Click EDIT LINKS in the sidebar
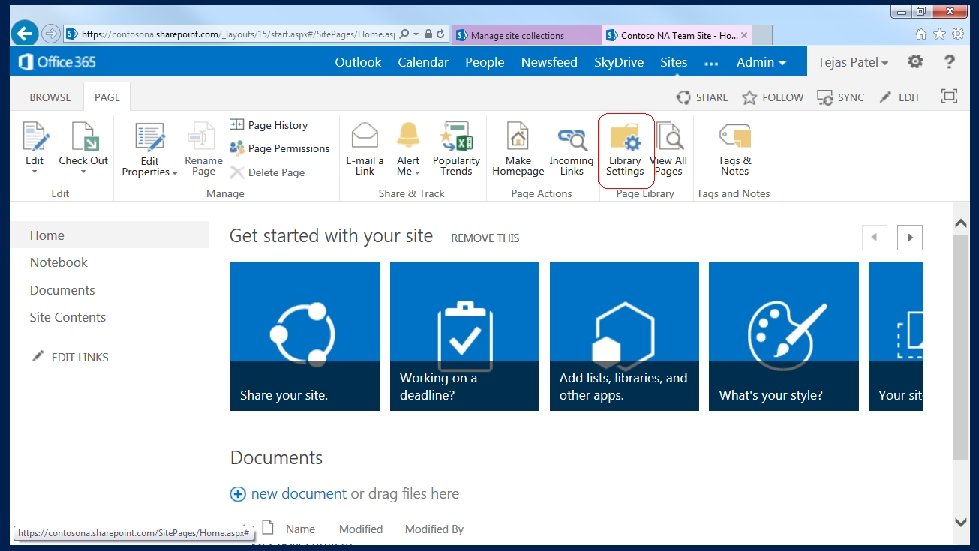979x551 pixels. coord(71,357)
